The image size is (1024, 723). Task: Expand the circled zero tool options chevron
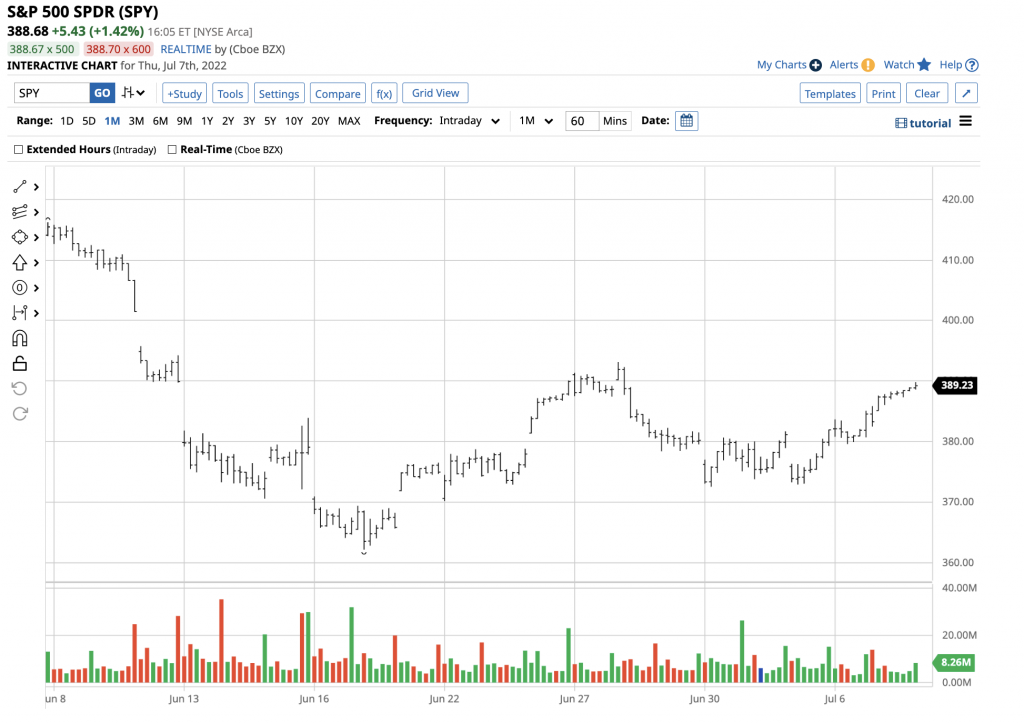tap(37, 288)
